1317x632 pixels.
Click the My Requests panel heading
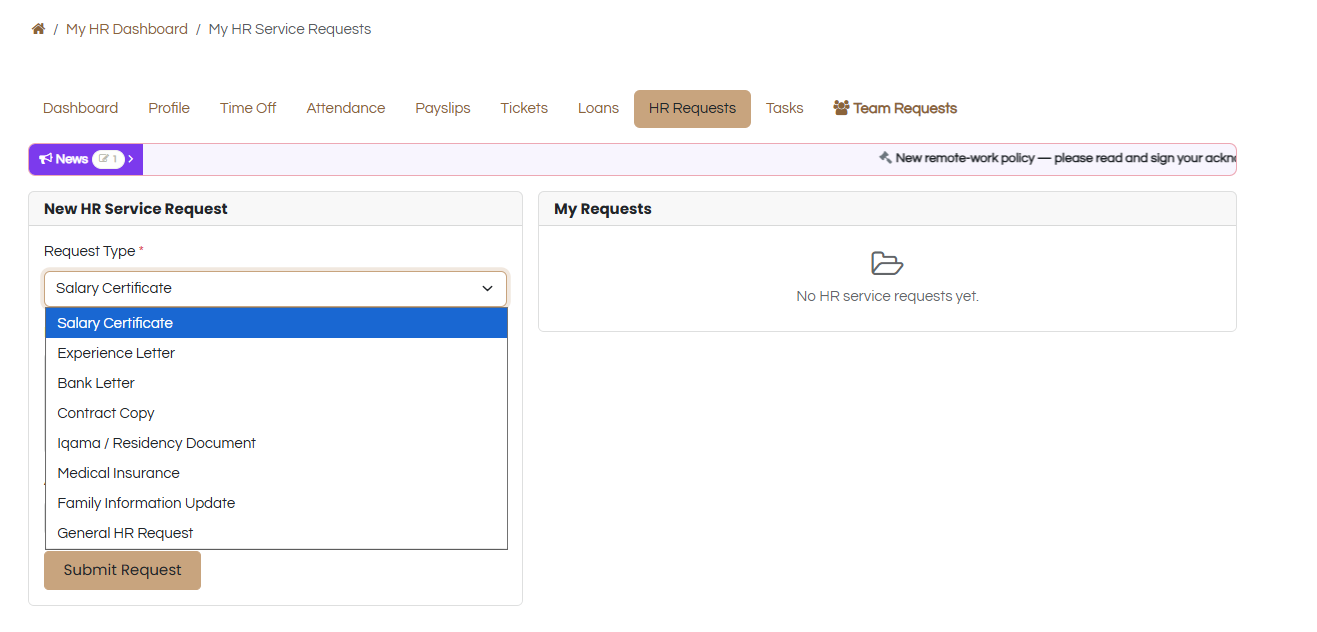(603, 209)
